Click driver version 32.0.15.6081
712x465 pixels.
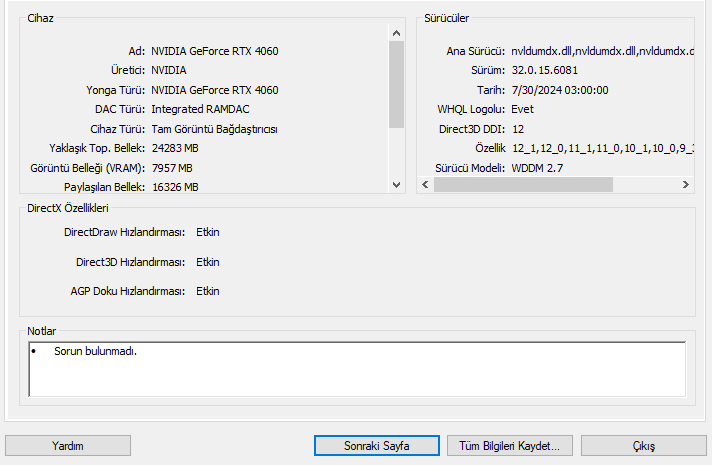click(x=545, y=70)
